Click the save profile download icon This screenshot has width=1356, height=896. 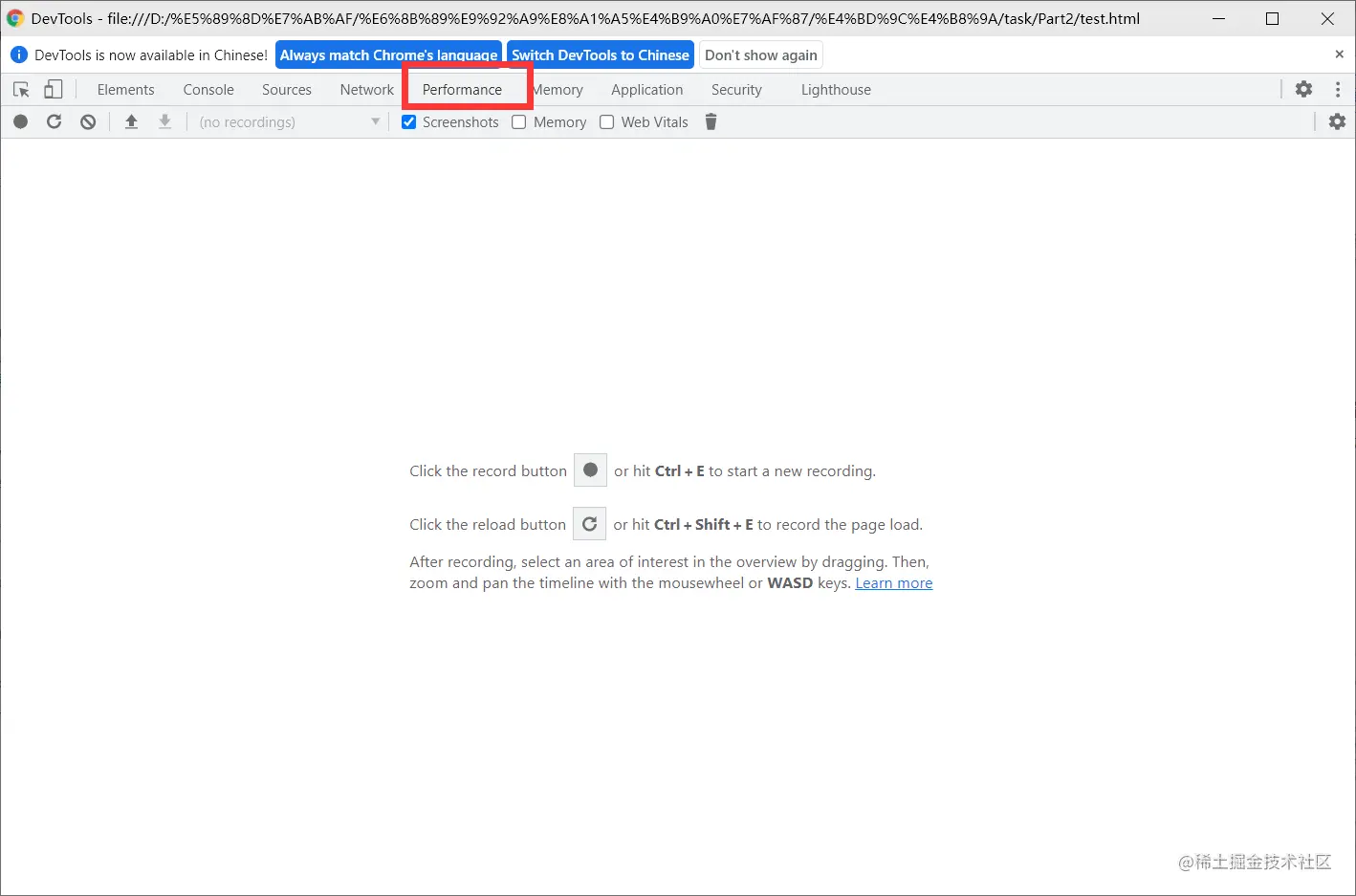coord(164,121)
